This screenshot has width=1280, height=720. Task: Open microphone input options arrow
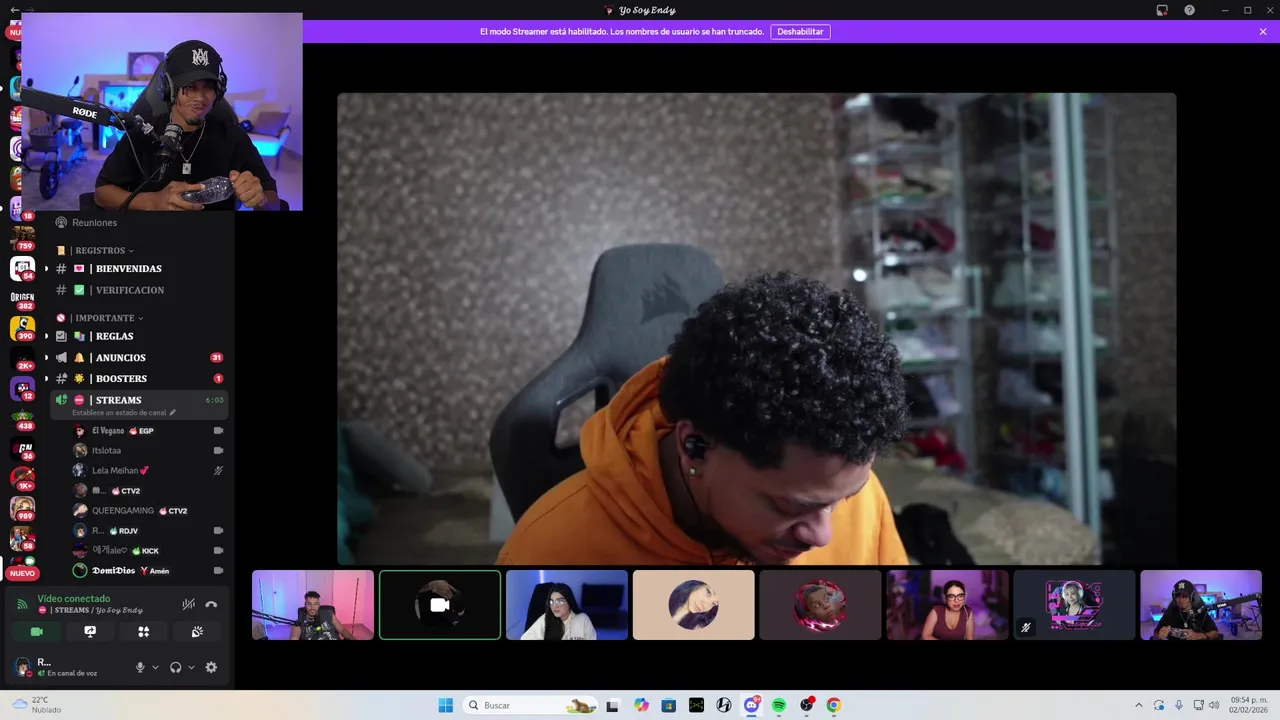tap(155, 667)
